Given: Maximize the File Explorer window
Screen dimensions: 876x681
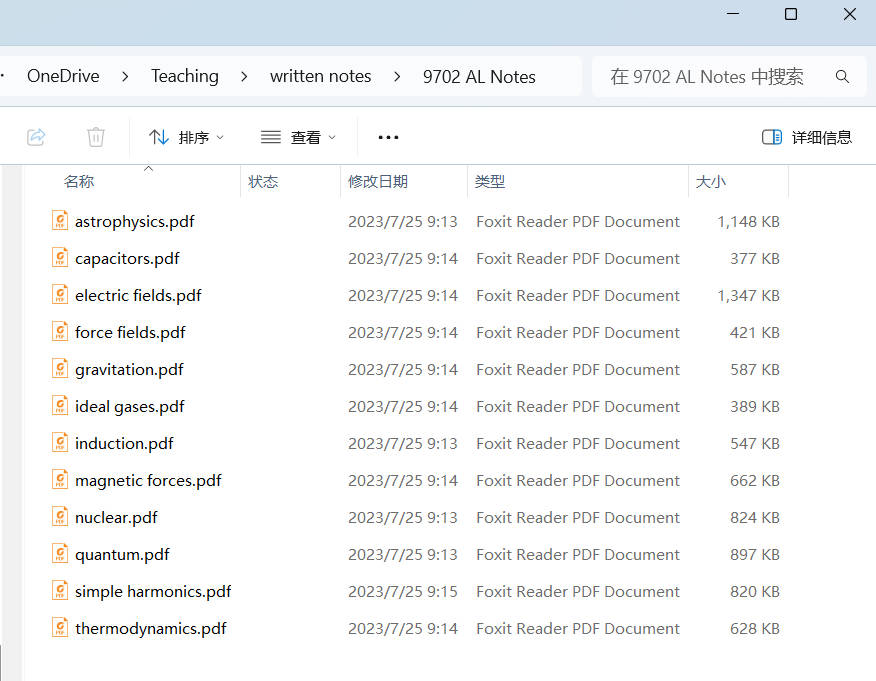Looking at the screenshot, I should (791, 14).
